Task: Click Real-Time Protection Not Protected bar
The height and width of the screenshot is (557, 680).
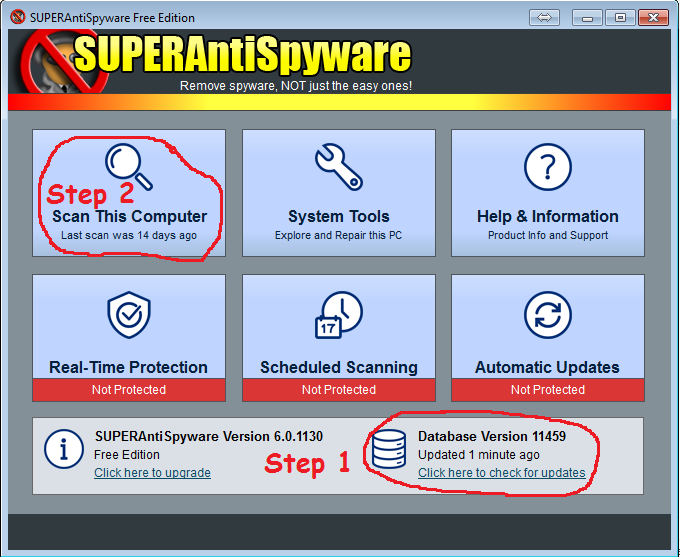Action: coord(129,389)
